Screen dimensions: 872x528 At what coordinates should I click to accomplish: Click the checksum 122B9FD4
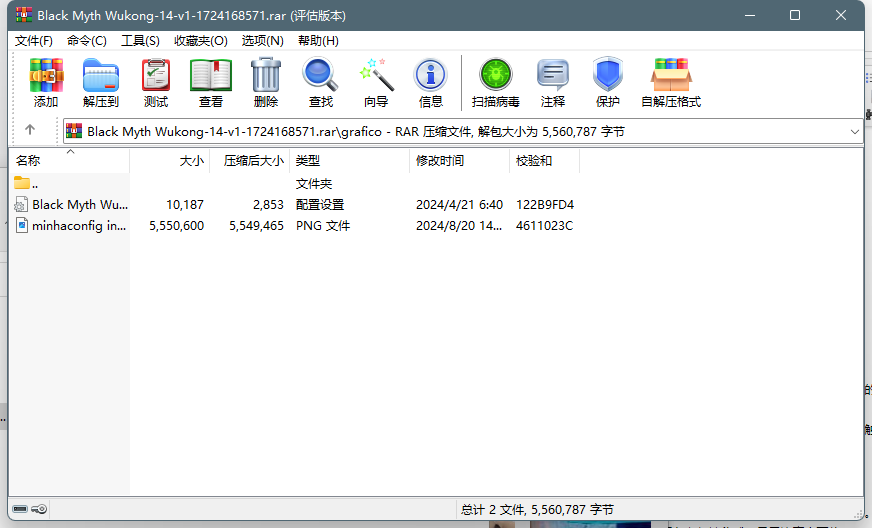545,205
